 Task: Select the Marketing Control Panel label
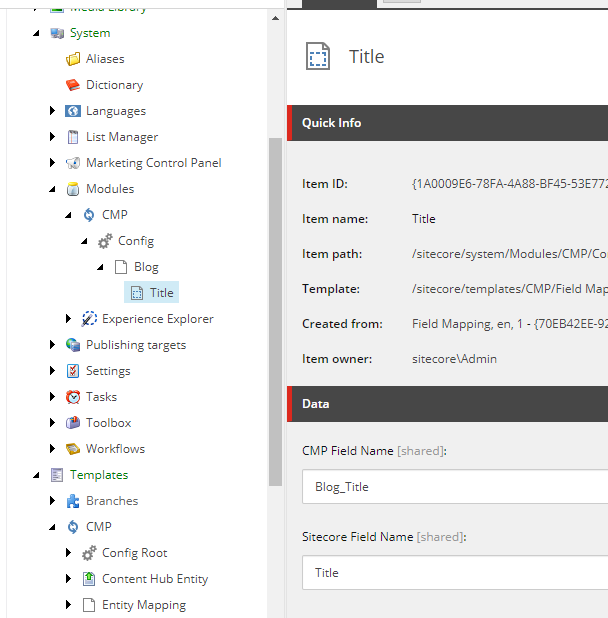pyautogui.click(x=154, y=163)
